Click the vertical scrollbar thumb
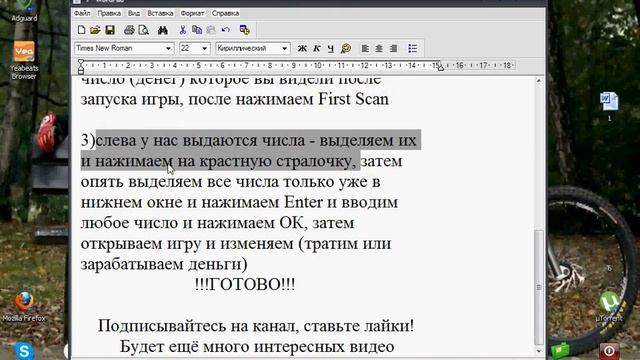640x360 pixels. 539,287
